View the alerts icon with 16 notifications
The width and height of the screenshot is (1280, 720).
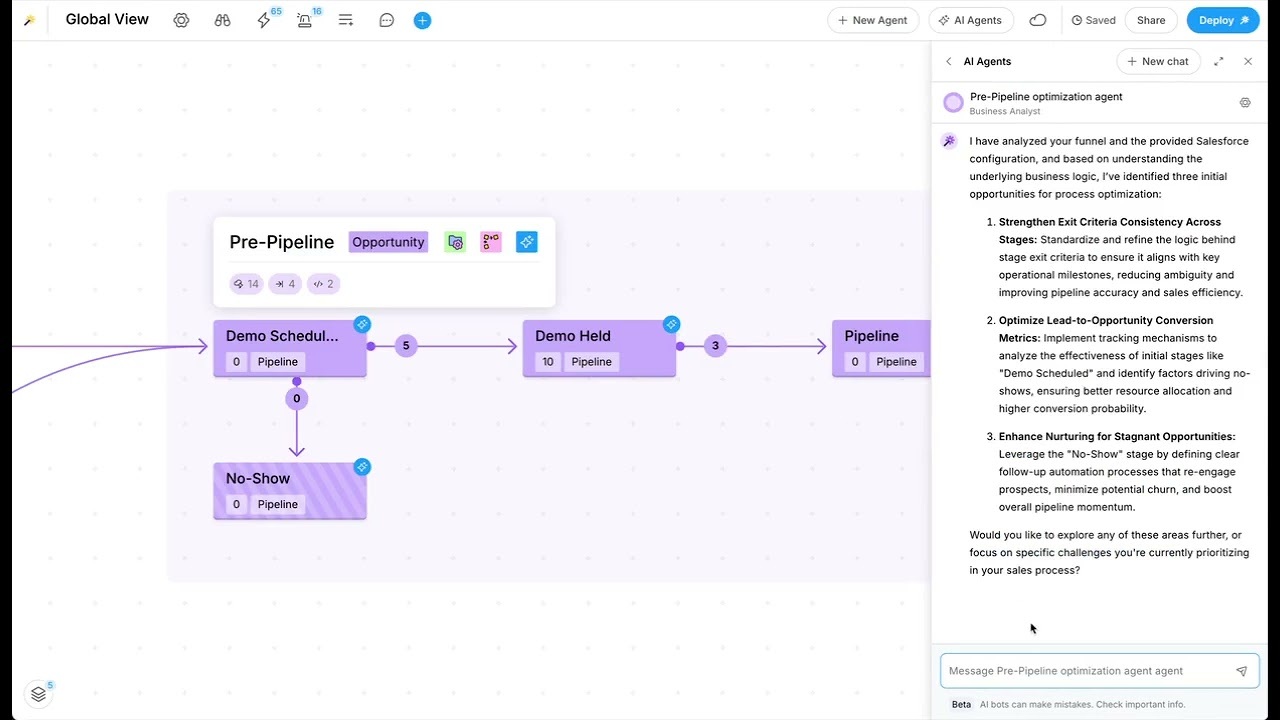(x=304, y=20)
